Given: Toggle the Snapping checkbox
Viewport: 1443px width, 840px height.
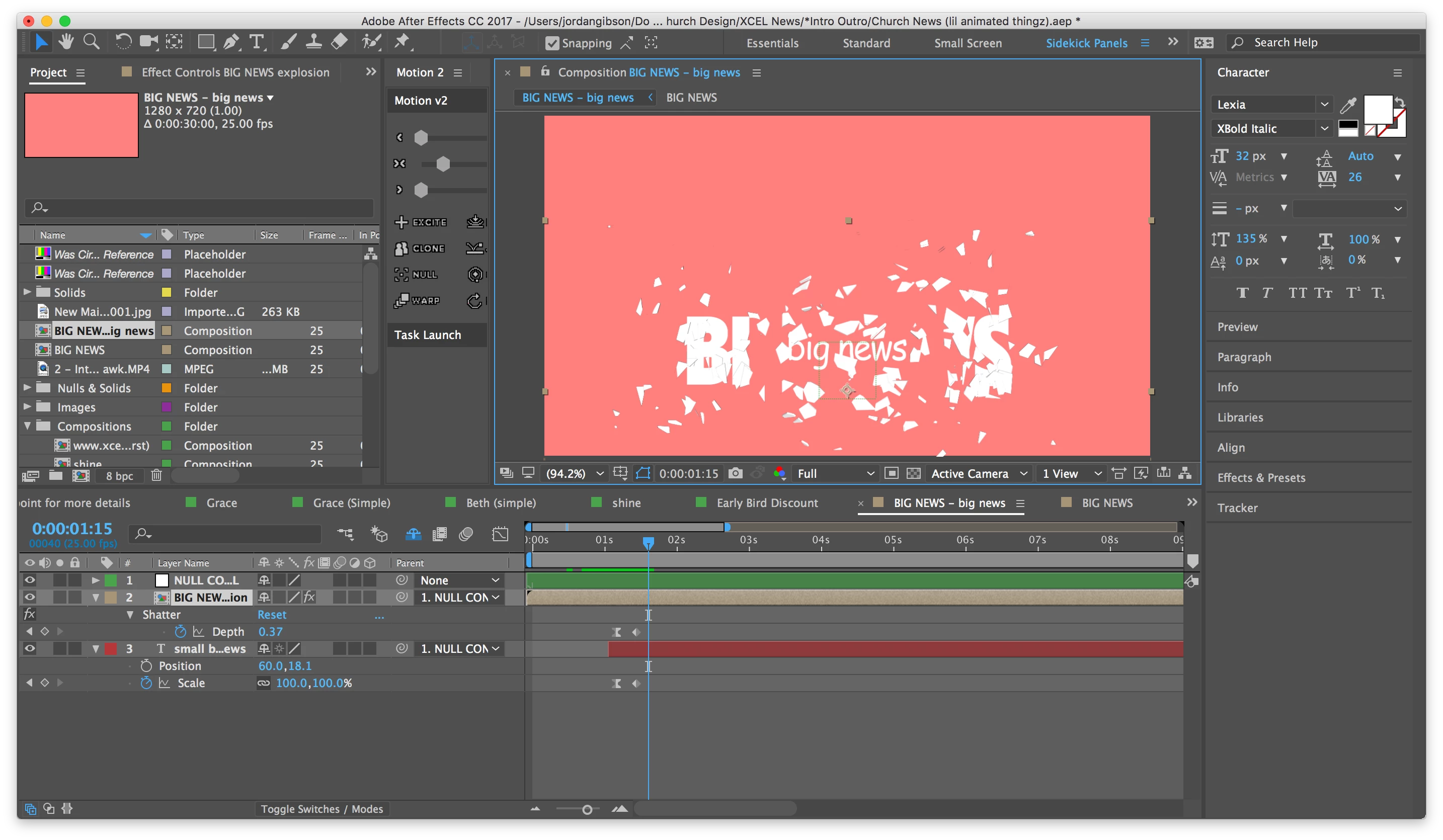Looking at the screenshot, I should (551, 43).
